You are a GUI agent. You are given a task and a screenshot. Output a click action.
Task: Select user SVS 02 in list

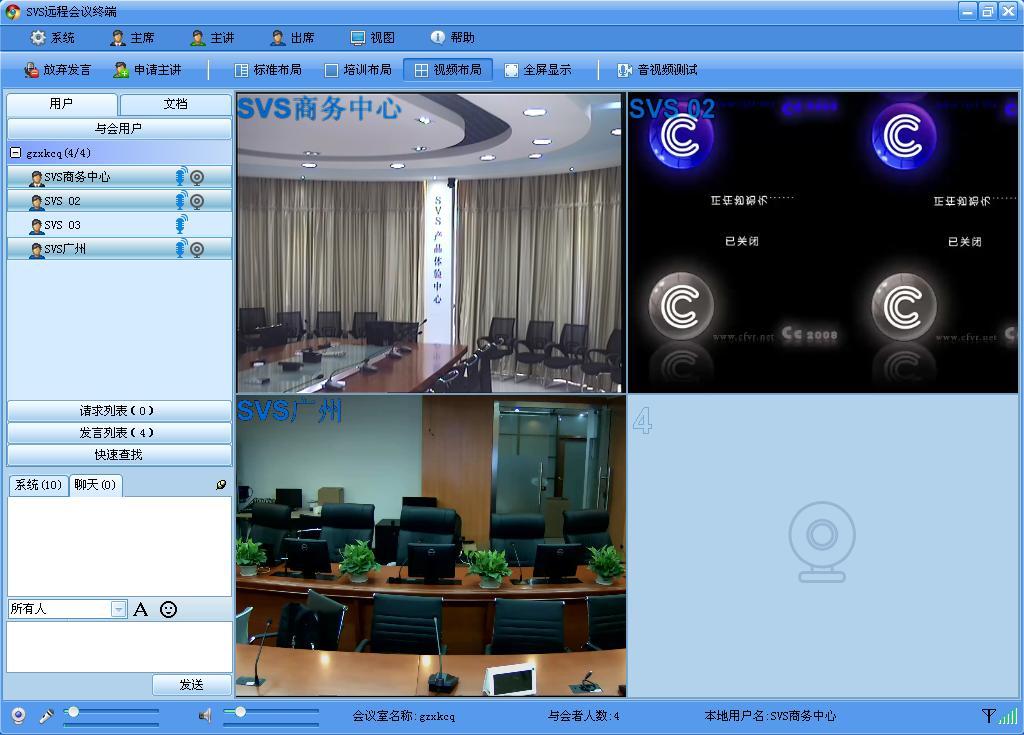pyautogui.click(x=119, y=201)
